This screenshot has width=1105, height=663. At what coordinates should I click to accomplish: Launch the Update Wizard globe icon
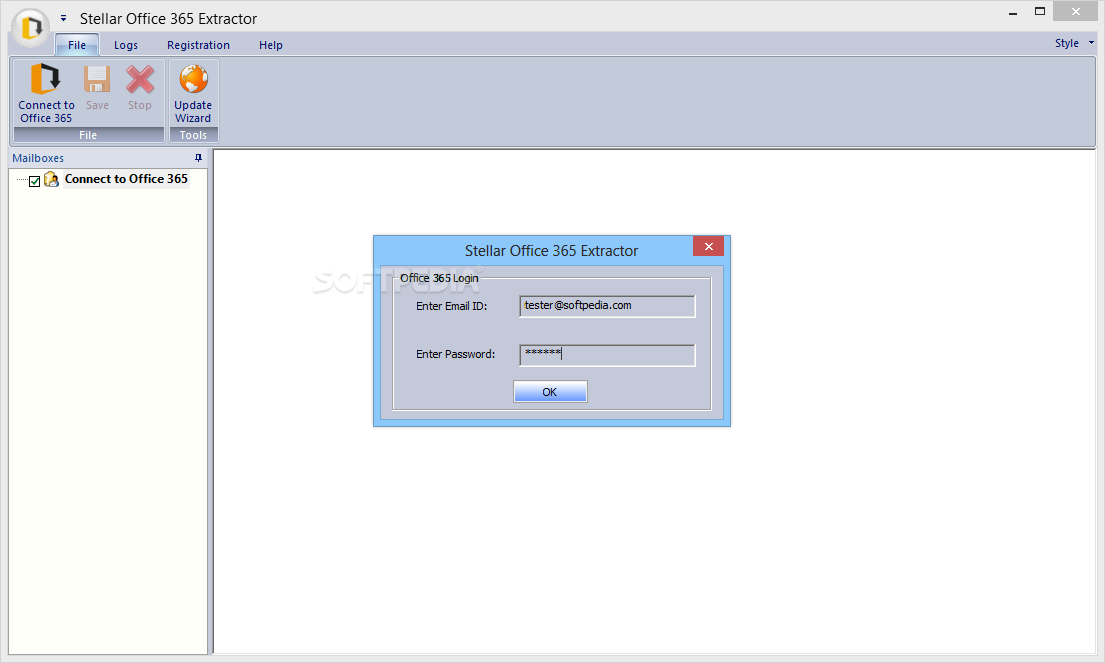pyautogui.click(x=193, y=79)
